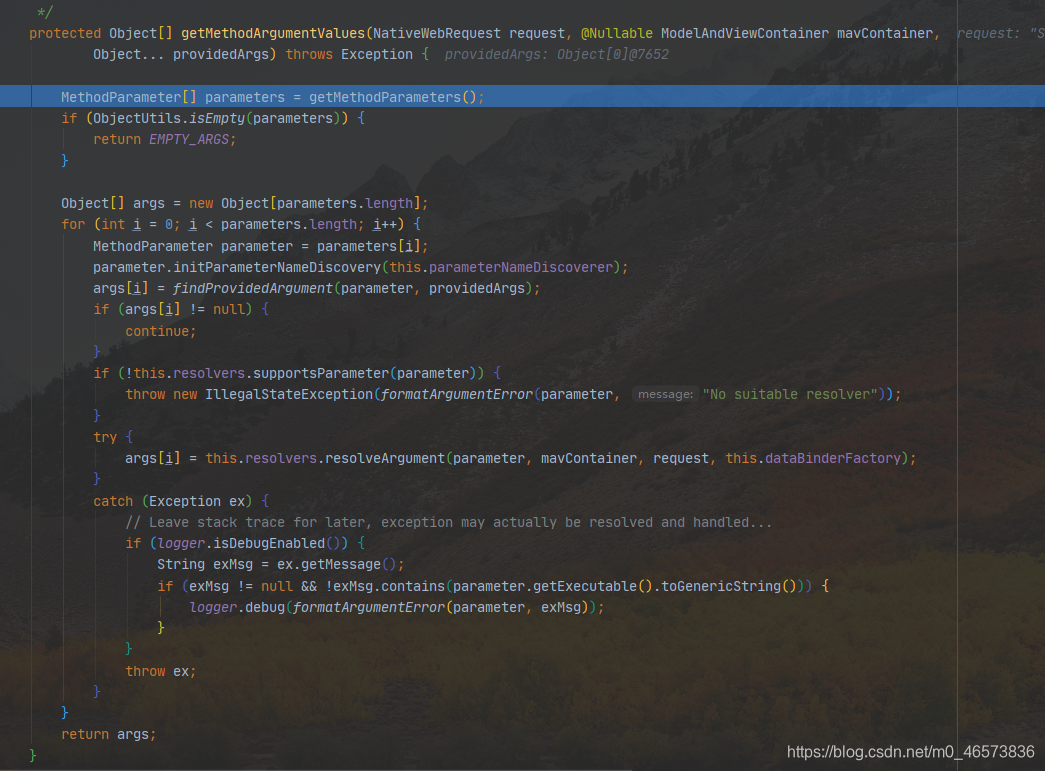
Task: Click the IllegalStateException class name
Action: 289,394
